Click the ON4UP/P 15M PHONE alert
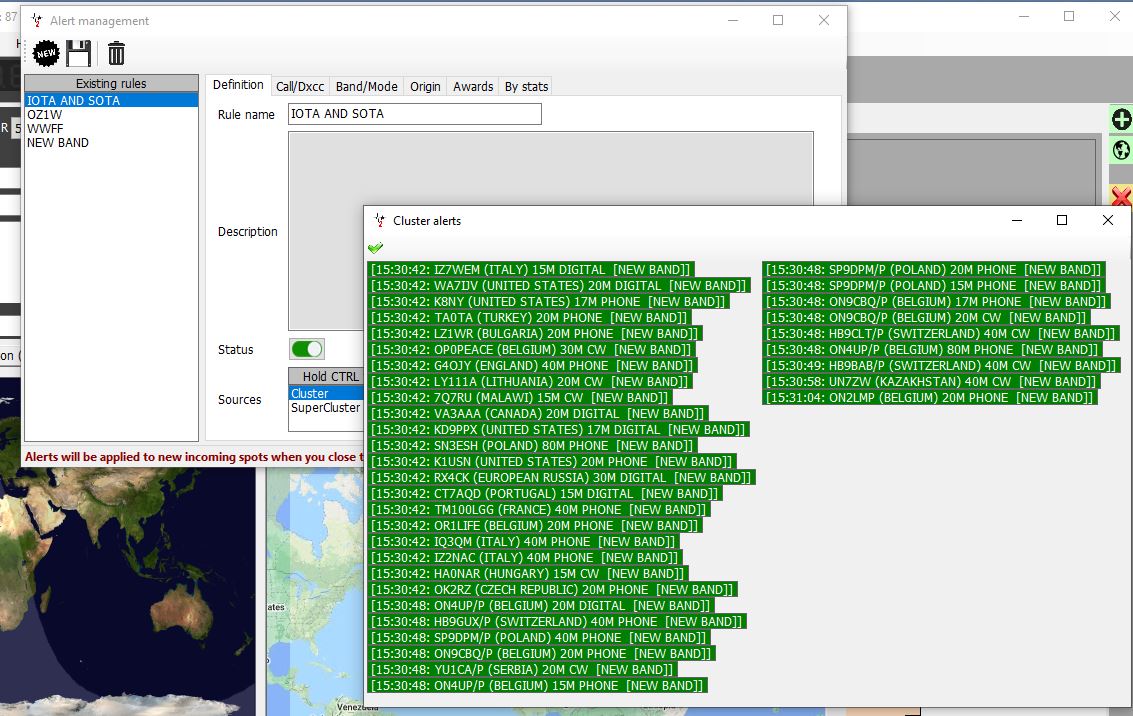 point(538,686)
